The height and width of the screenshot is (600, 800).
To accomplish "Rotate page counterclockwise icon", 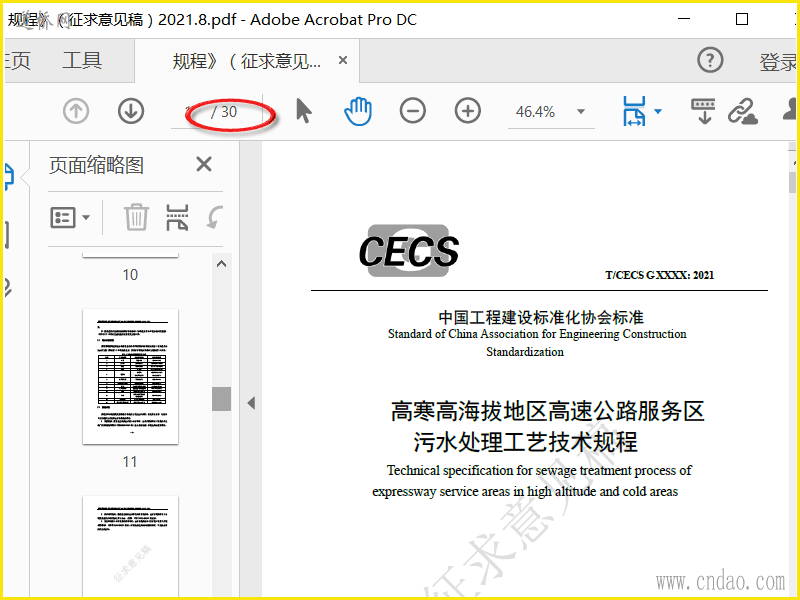I will (x=214, y=217).
